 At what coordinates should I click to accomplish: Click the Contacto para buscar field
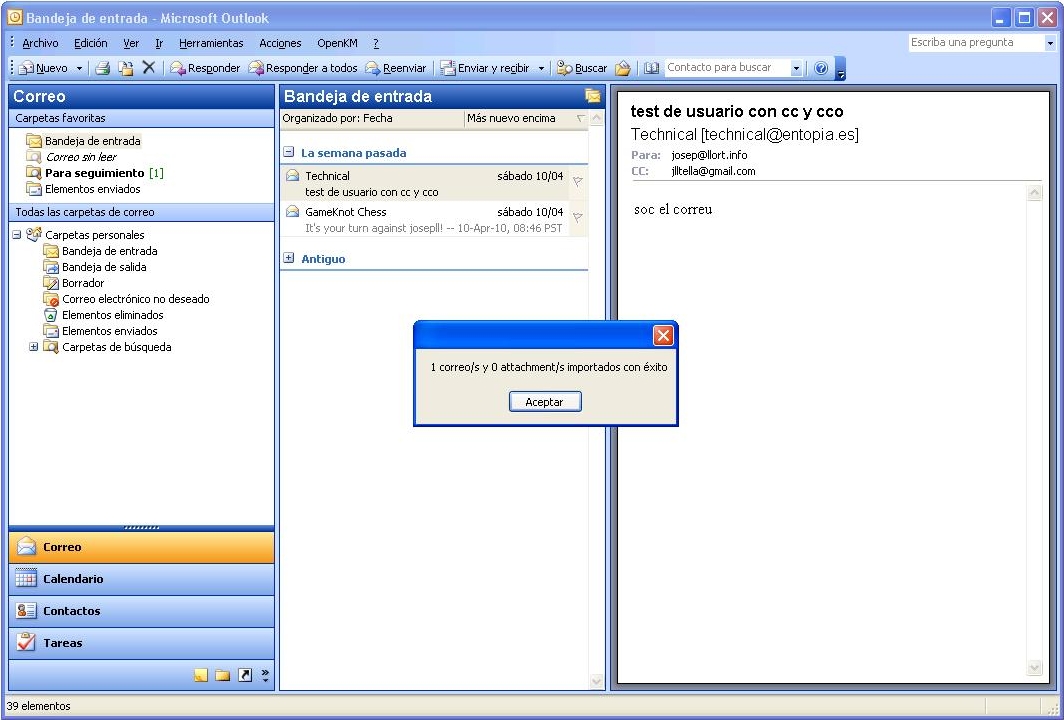727,68
